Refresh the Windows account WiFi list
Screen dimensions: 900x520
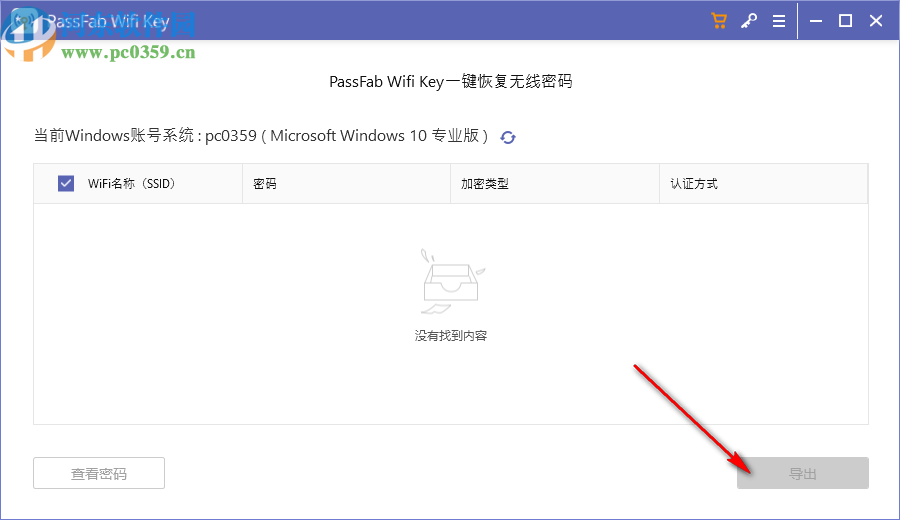coord(507,137)
